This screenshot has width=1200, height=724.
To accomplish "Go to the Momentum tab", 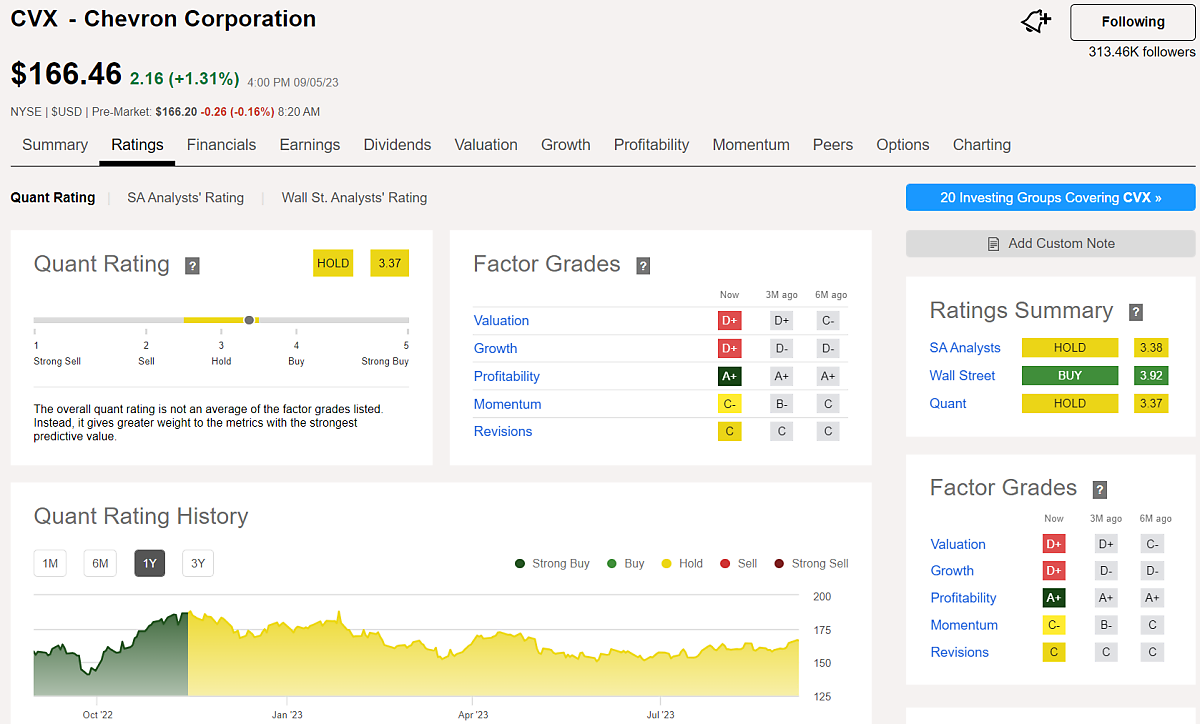I will 751,145.
